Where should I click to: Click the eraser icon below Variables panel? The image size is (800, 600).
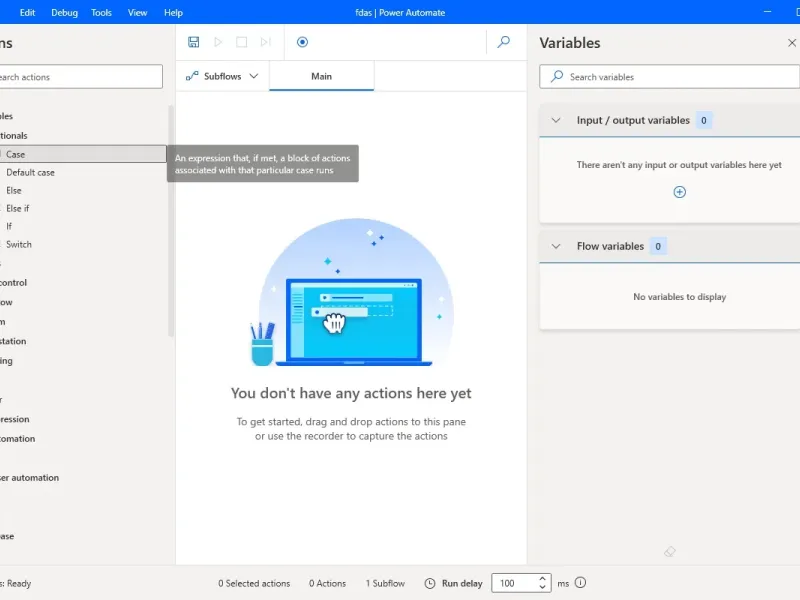click(670, 552)
